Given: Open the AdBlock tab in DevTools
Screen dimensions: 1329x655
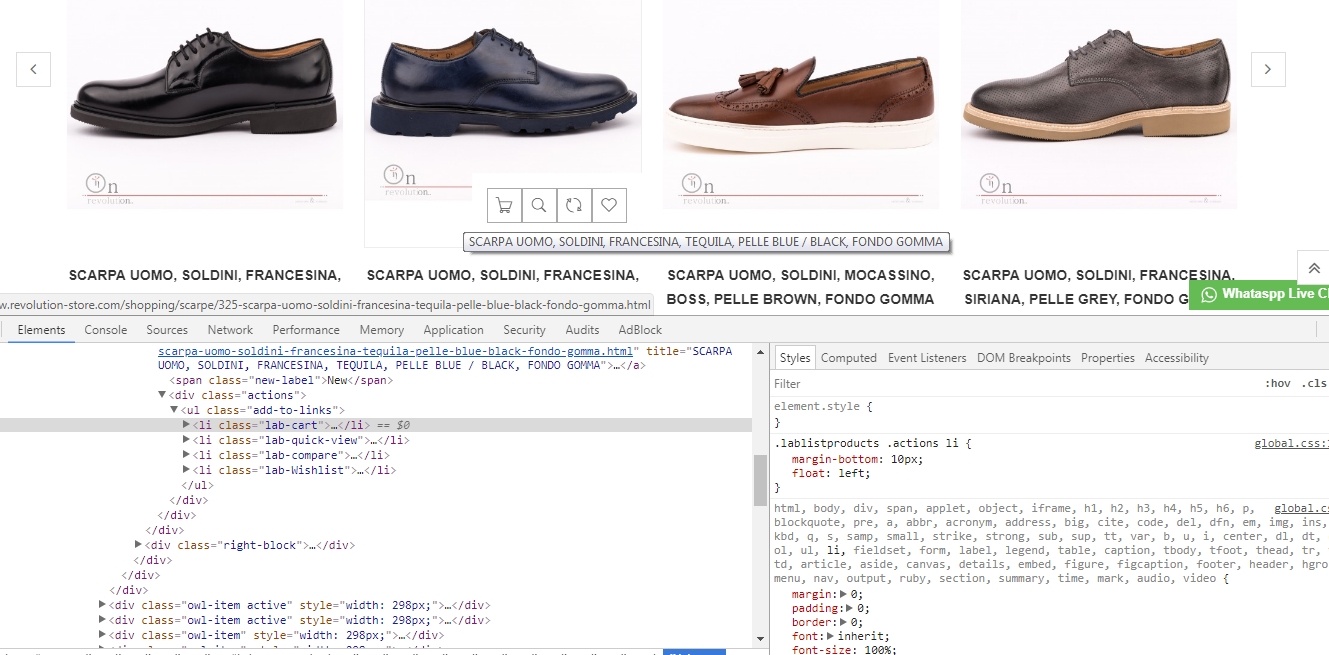Looking at the screenshot, I should pos(641,330).
